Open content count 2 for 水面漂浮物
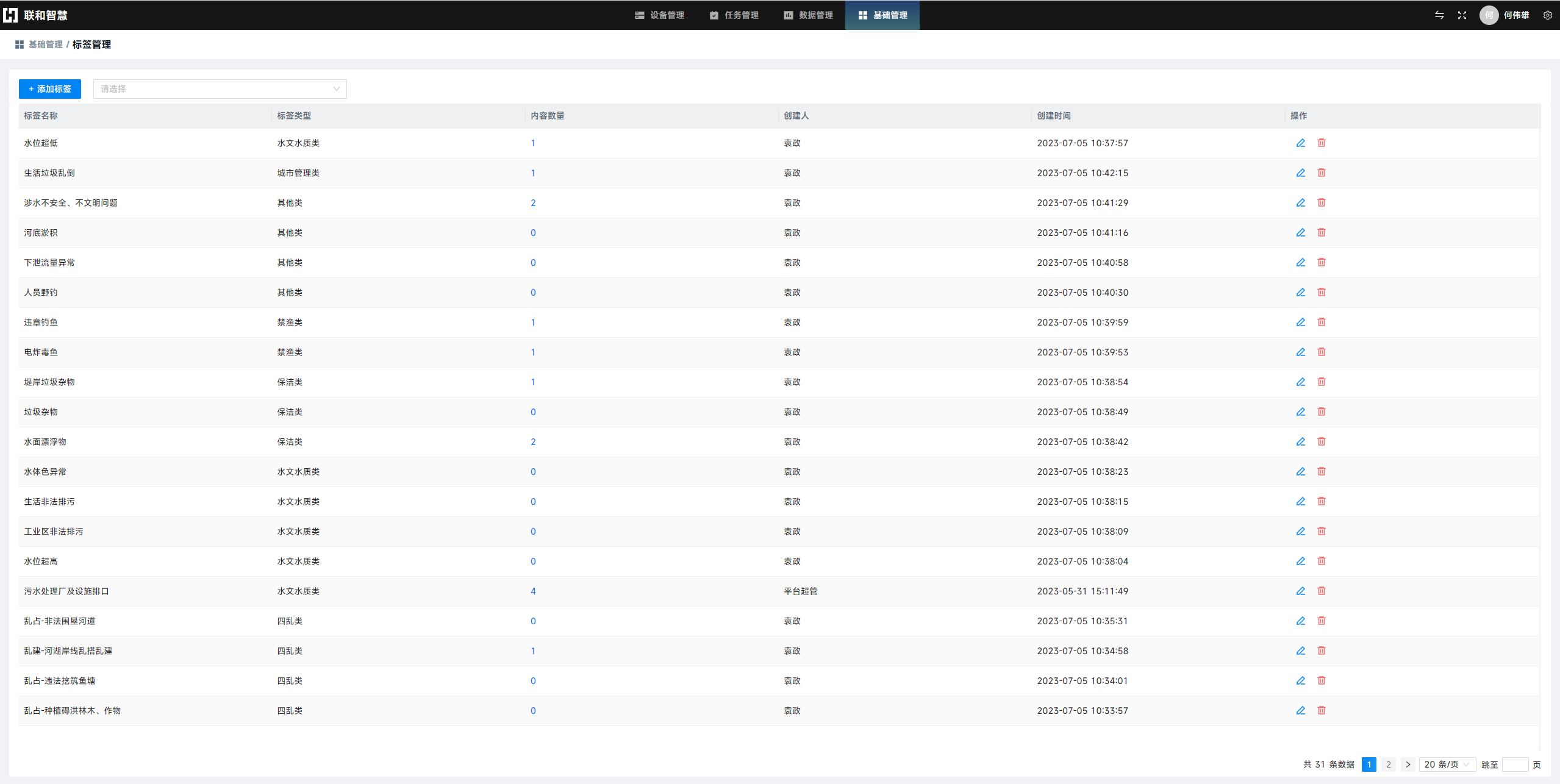Screen dimensions: 1560x784 (x=533, y=442)
